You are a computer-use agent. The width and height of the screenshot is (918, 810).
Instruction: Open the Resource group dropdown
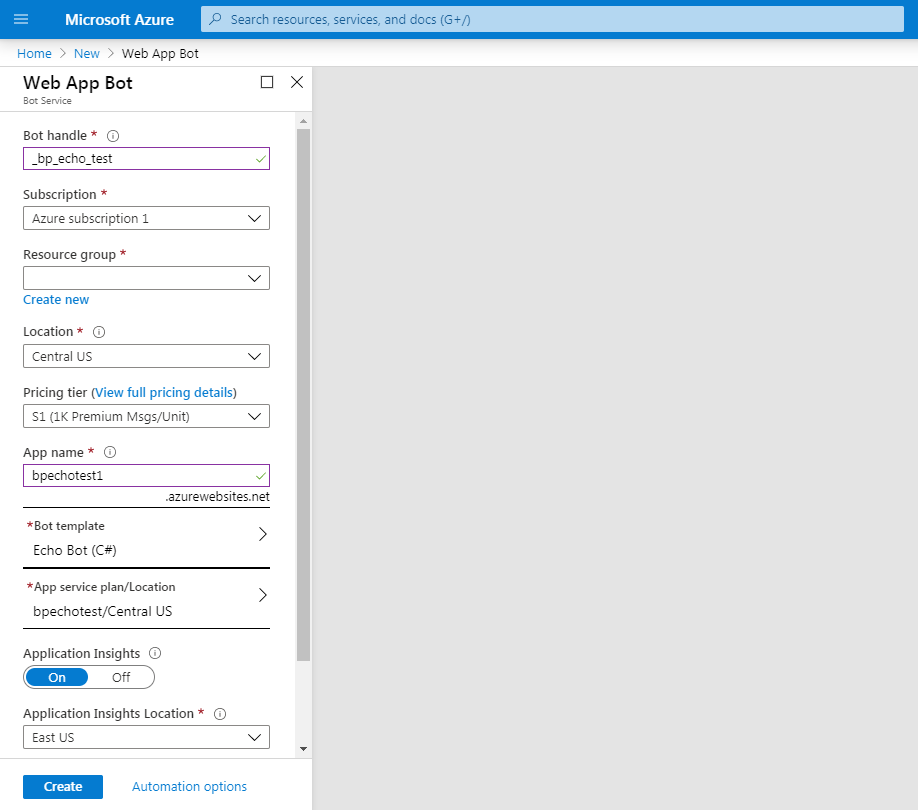(x=146, y=278)
